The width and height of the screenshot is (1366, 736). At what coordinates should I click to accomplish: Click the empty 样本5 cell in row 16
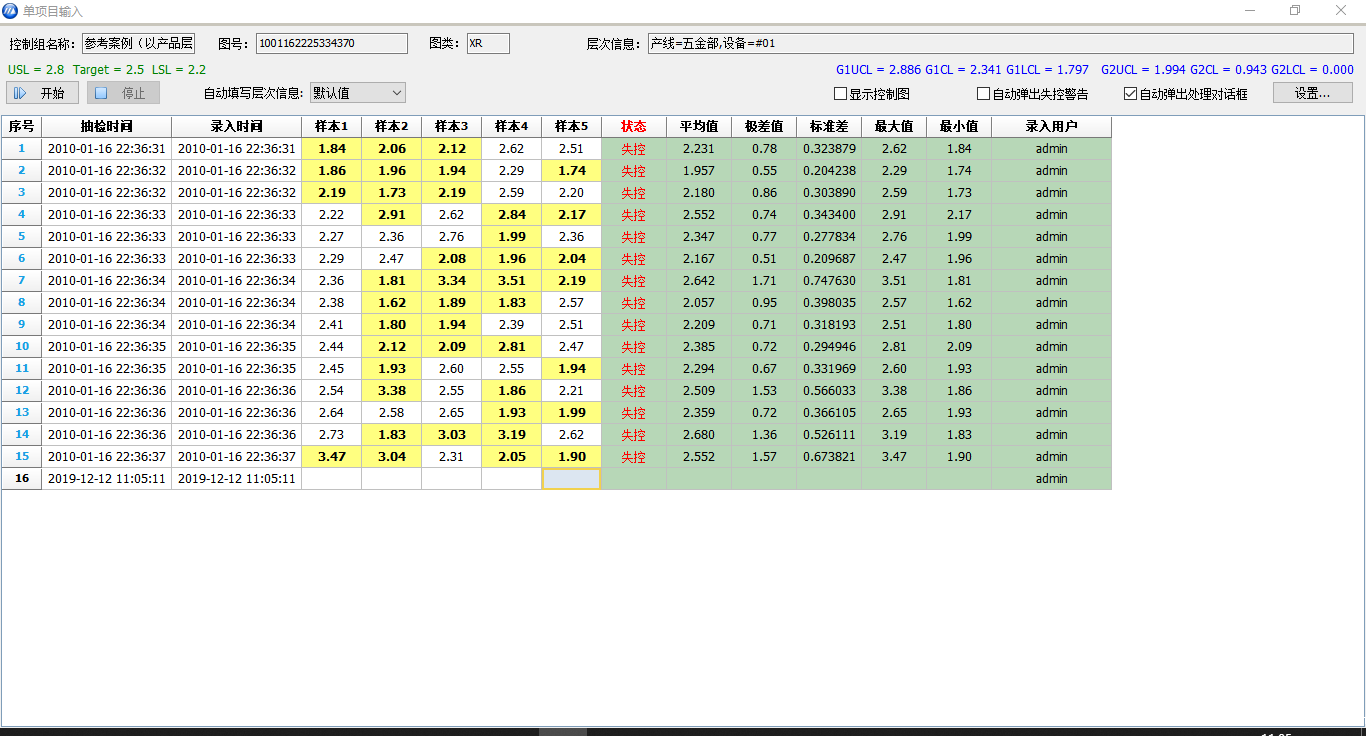point(571,479)
